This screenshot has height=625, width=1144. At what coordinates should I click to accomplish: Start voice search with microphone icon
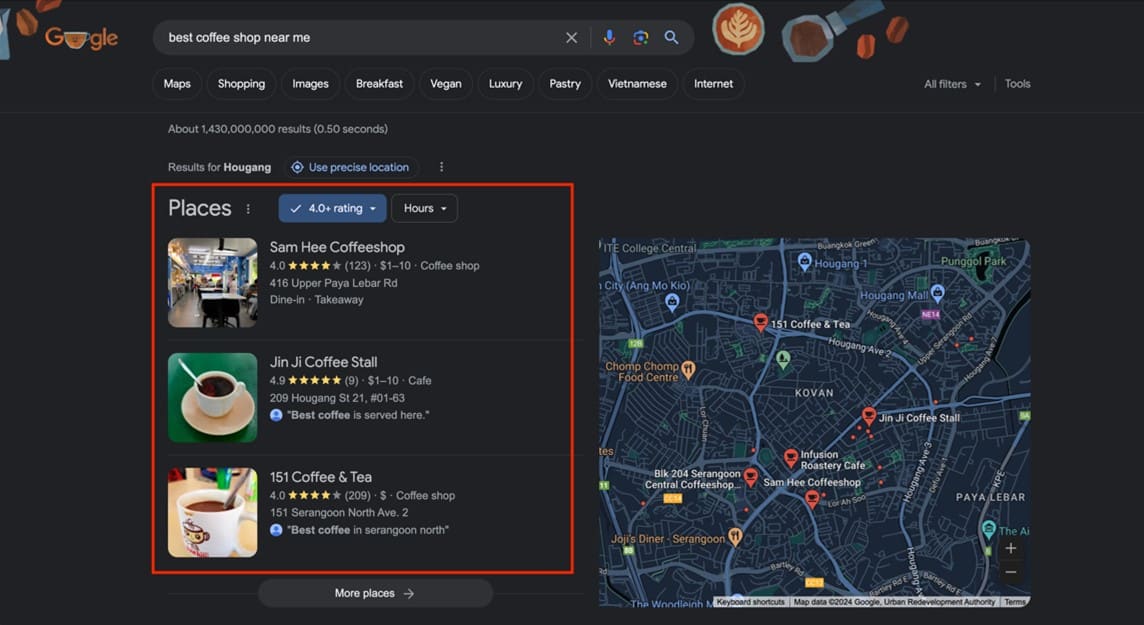pos(608,38)
